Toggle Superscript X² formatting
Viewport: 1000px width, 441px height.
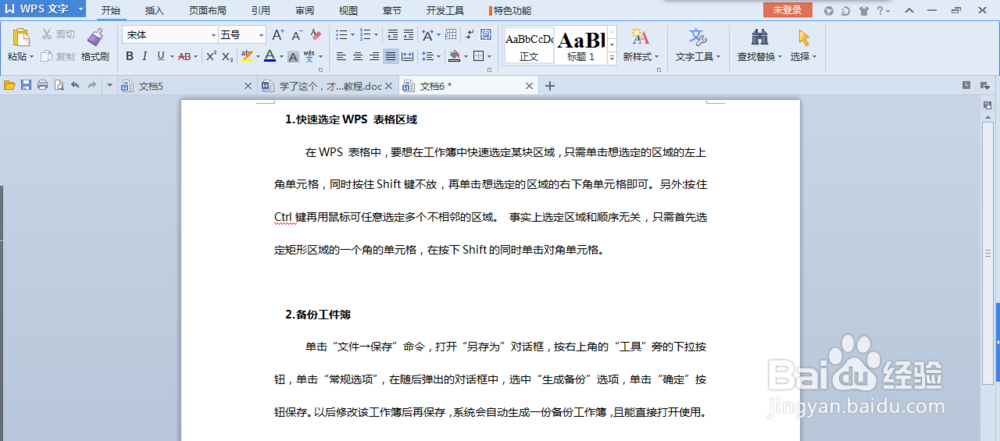[x=211, y=56]
